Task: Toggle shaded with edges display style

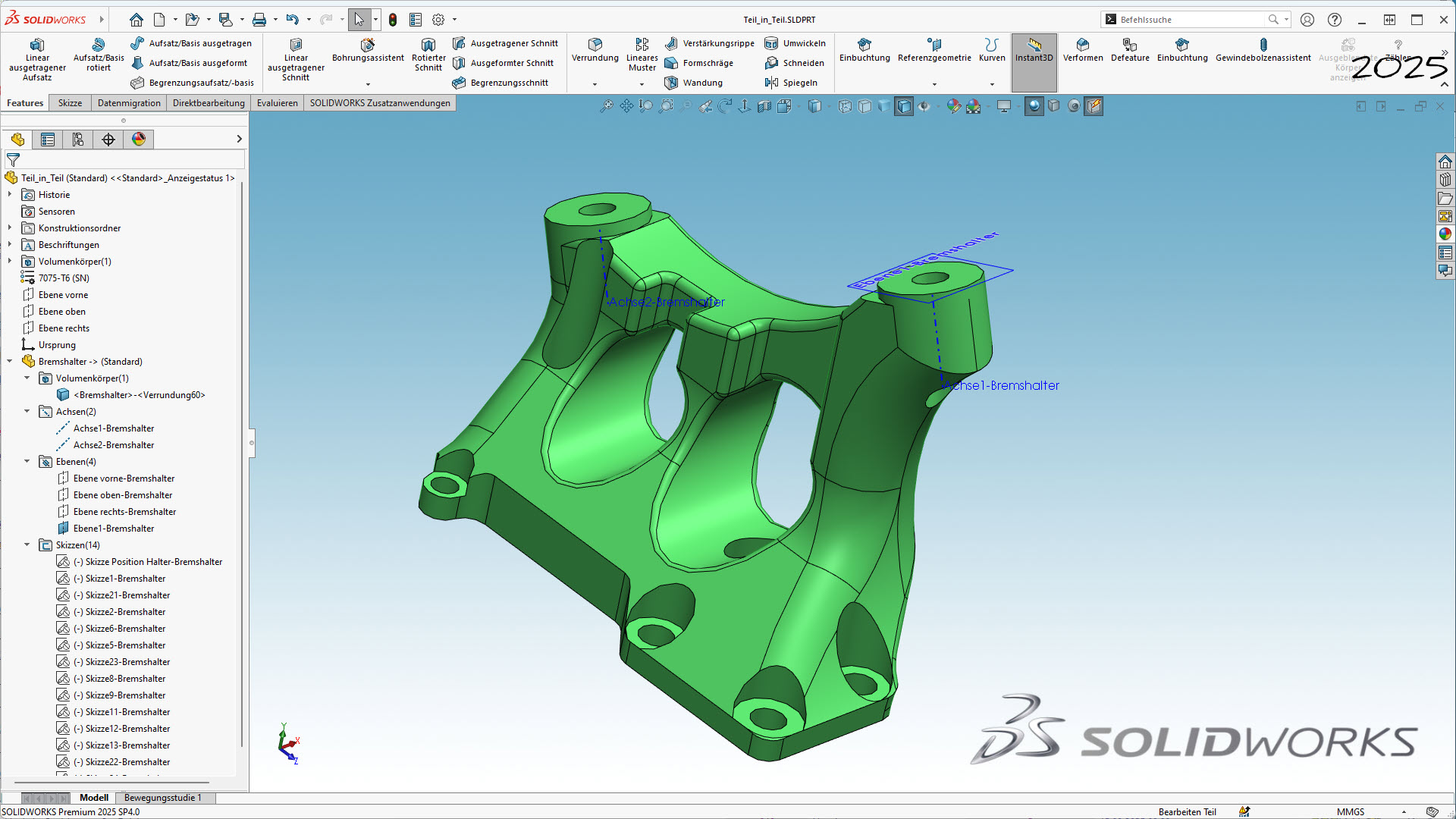Action: click(x=904, y=107)
